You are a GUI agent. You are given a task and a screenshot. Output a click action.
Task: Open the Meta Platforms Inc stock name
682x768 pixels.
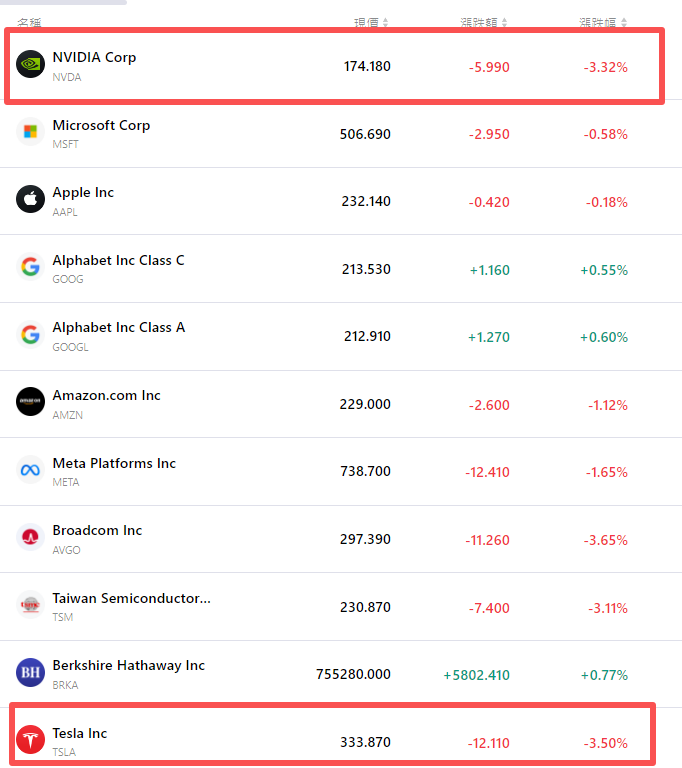pyautogui.click(x=114, y=463)
